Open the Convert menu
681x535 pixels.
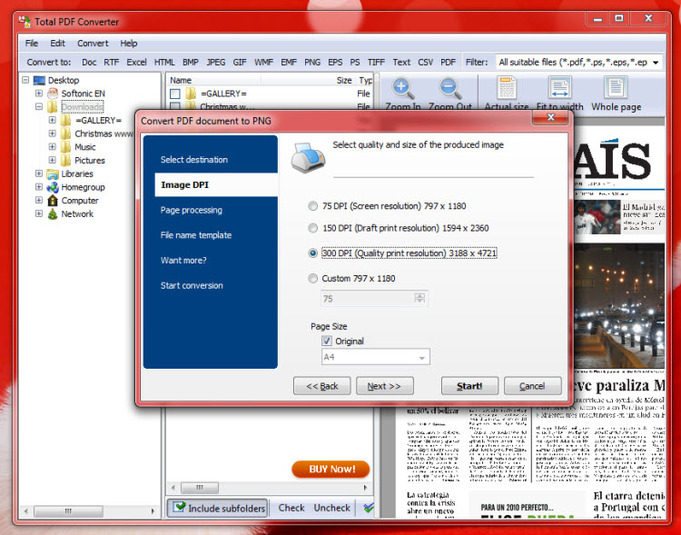click(93, 43)
